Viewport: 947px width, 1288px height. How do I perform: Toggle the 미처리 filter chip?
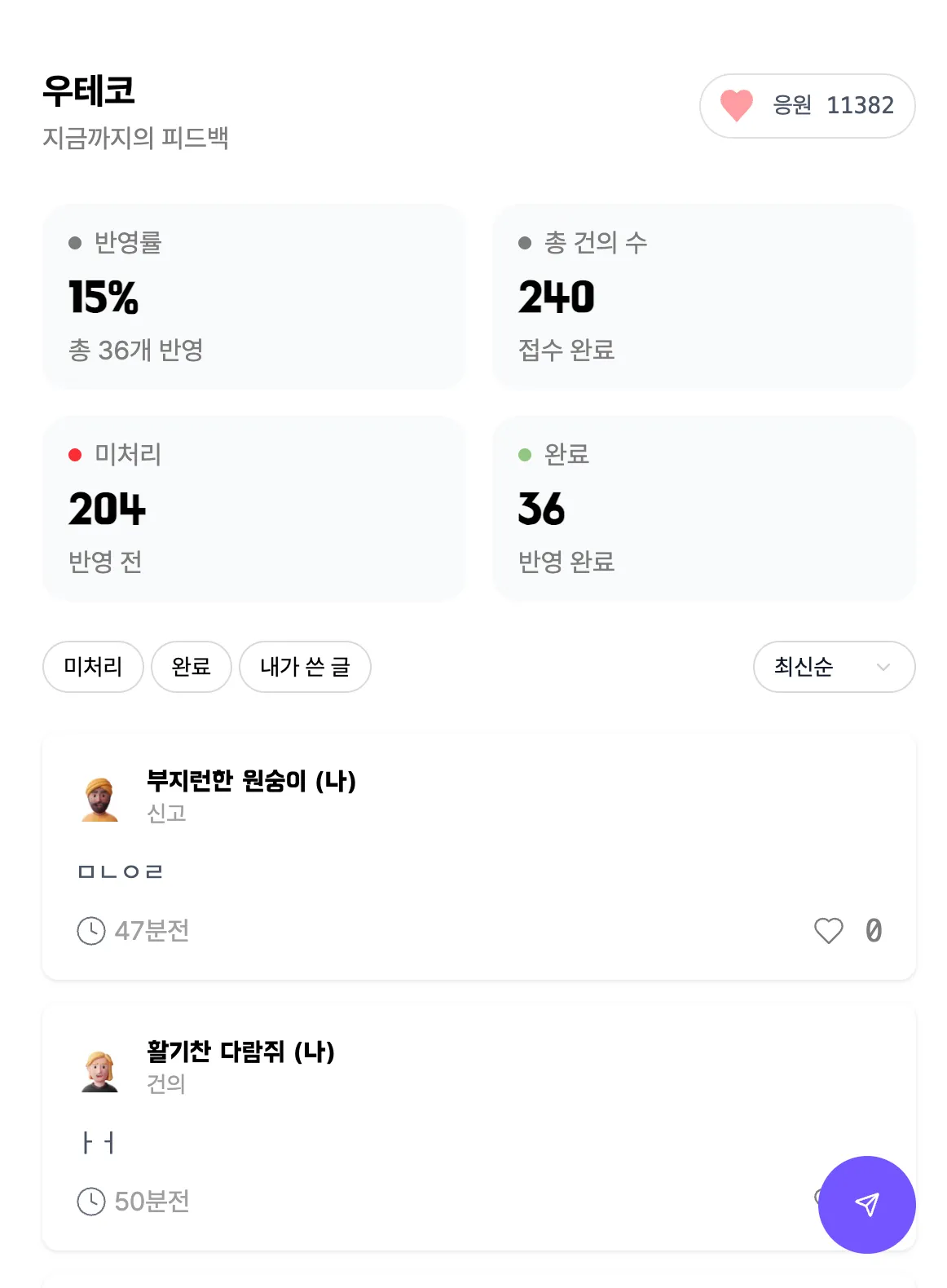coord(93,667)
